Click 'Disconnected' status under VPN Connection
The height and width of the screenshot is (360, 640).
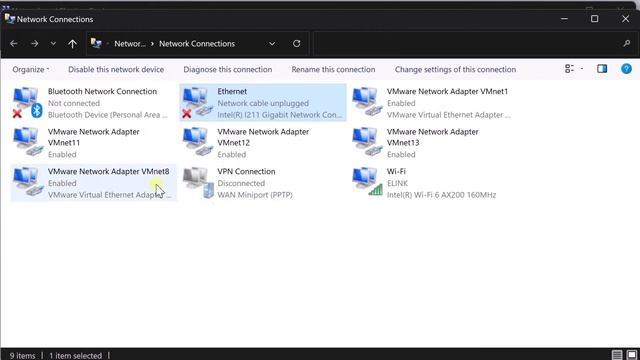tap(241, 183)
